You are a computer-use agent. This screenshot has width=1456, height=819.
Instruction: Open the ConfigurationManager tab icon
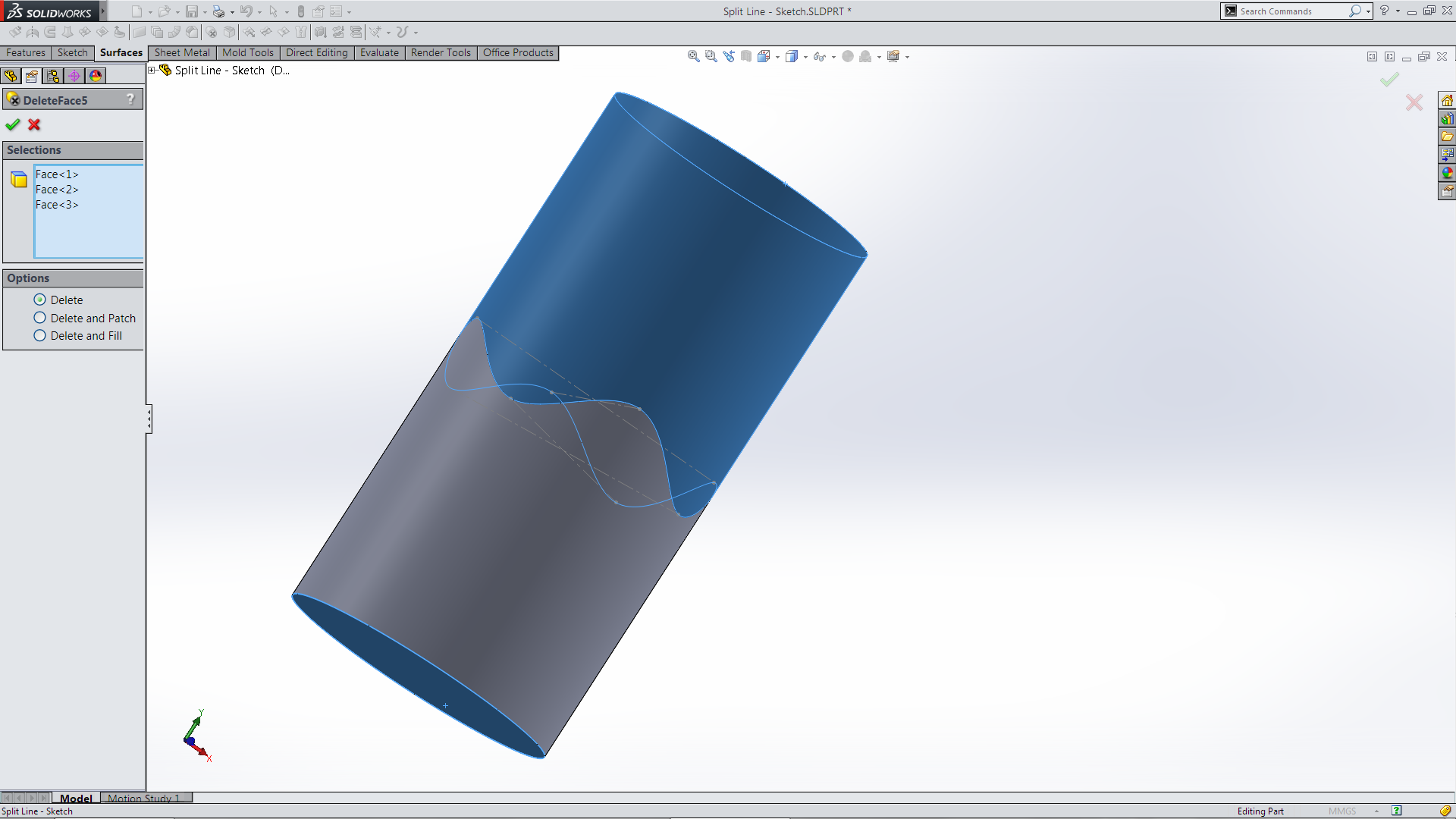pyautogui.click(x=53, y=76)
